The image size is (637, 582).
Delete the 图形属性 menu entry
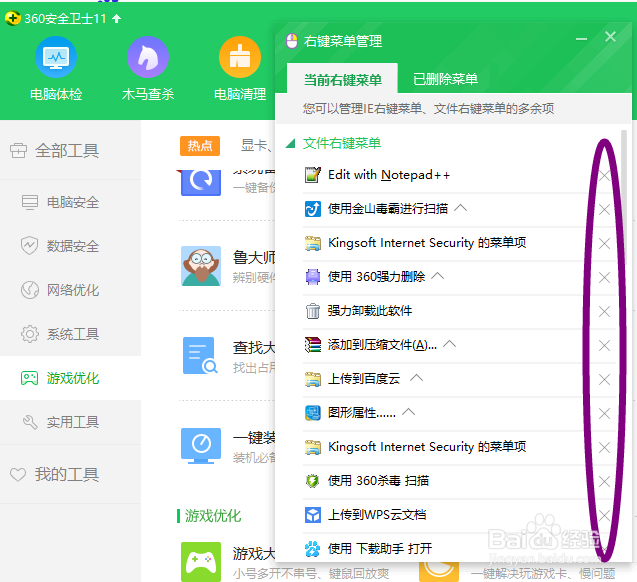(604, 414)
